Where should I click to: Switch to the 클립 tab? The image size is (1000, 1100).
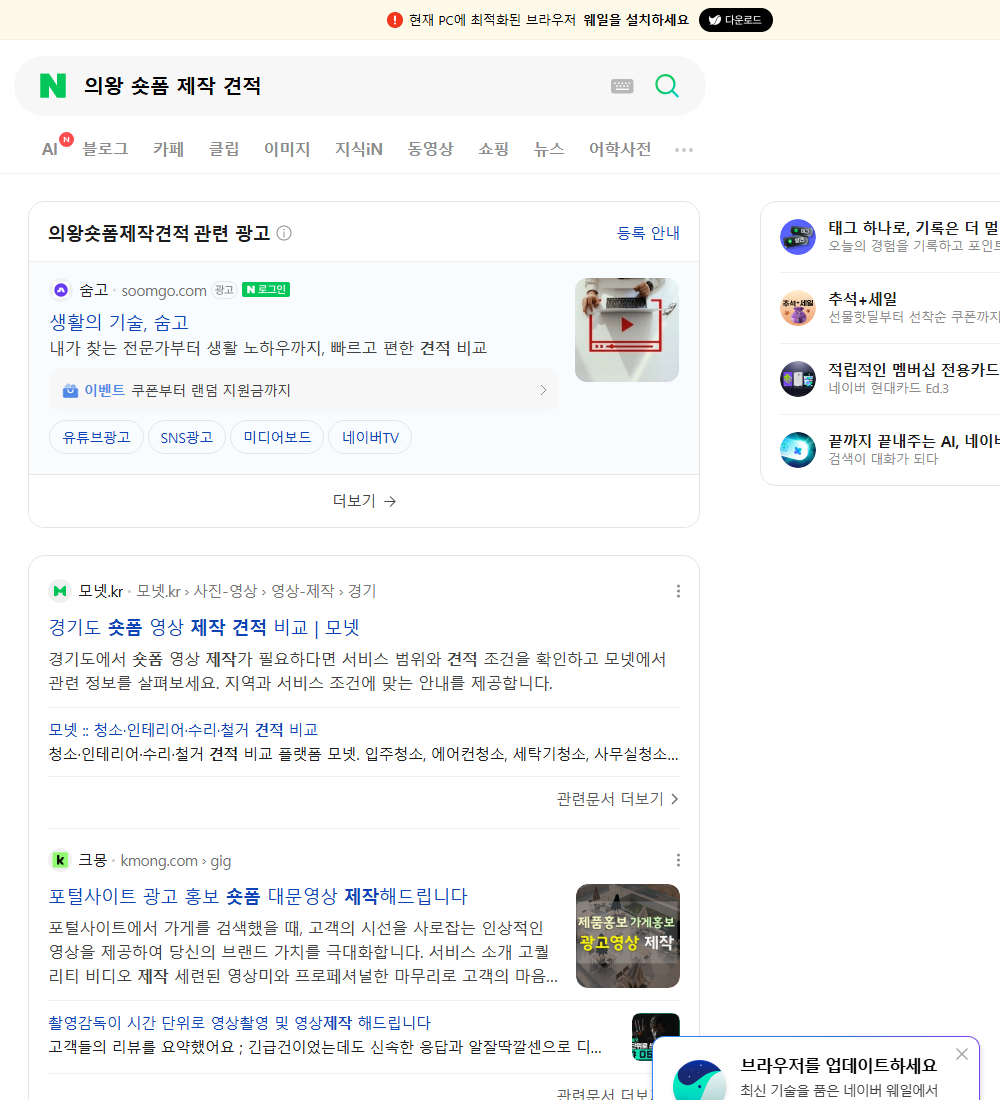tap(224, 149)
